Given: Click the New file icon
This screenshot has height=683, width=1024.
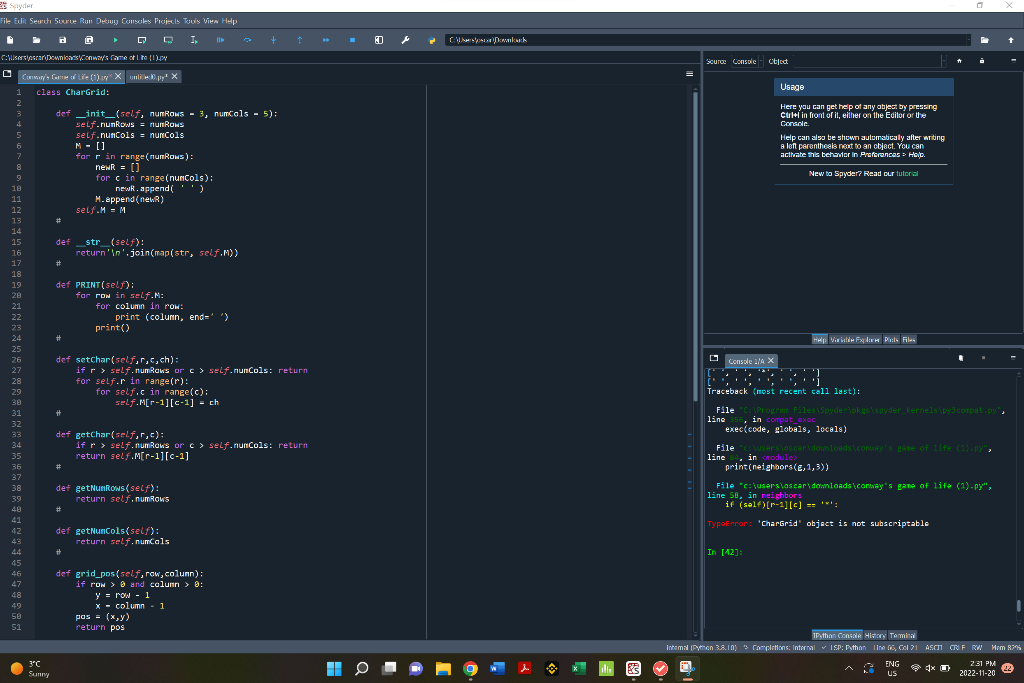Looking at the screenshot, I should coord(9,40).
